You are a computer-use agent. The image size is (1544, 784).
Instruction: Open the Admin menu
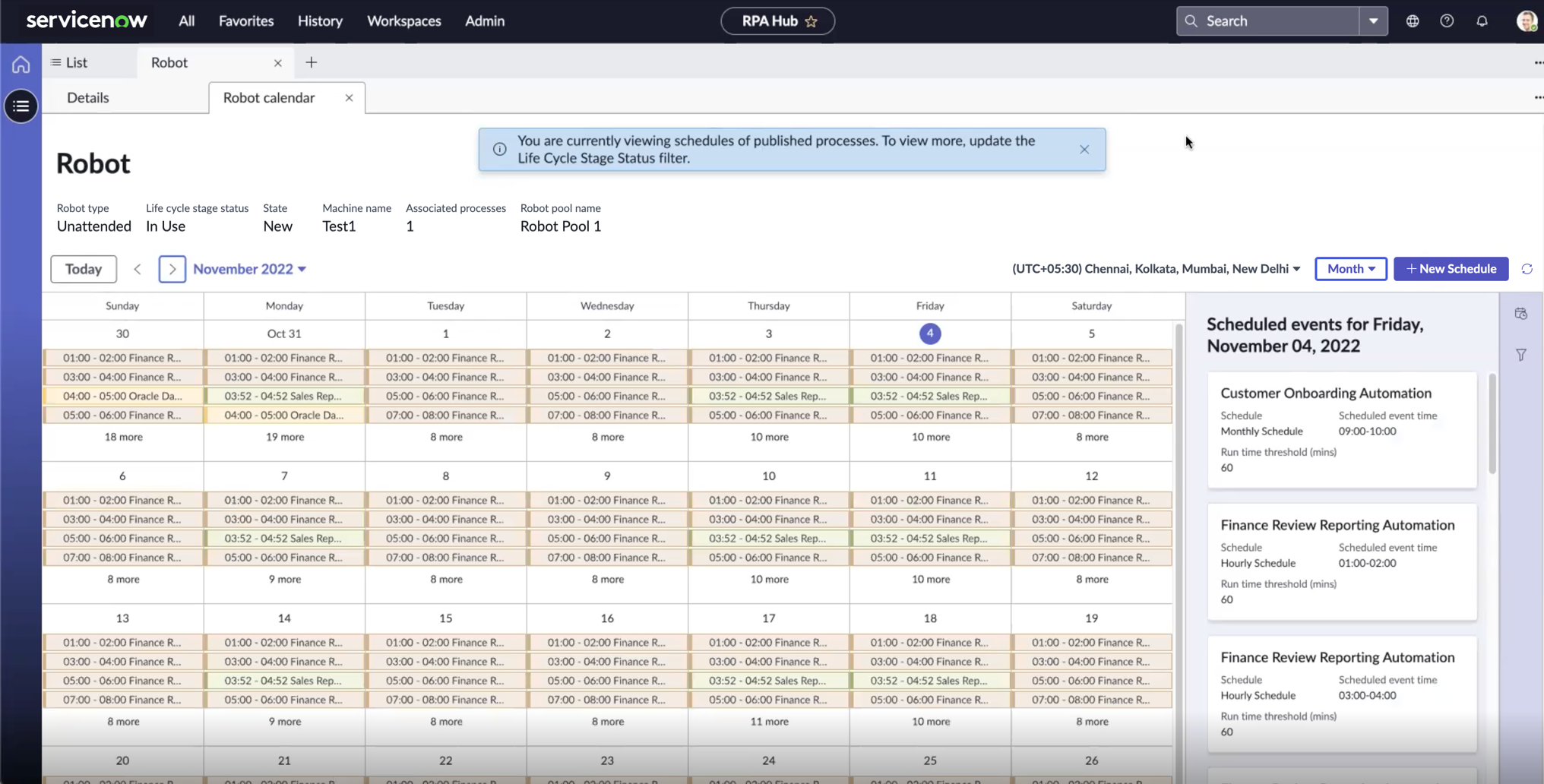click(485, 21)
